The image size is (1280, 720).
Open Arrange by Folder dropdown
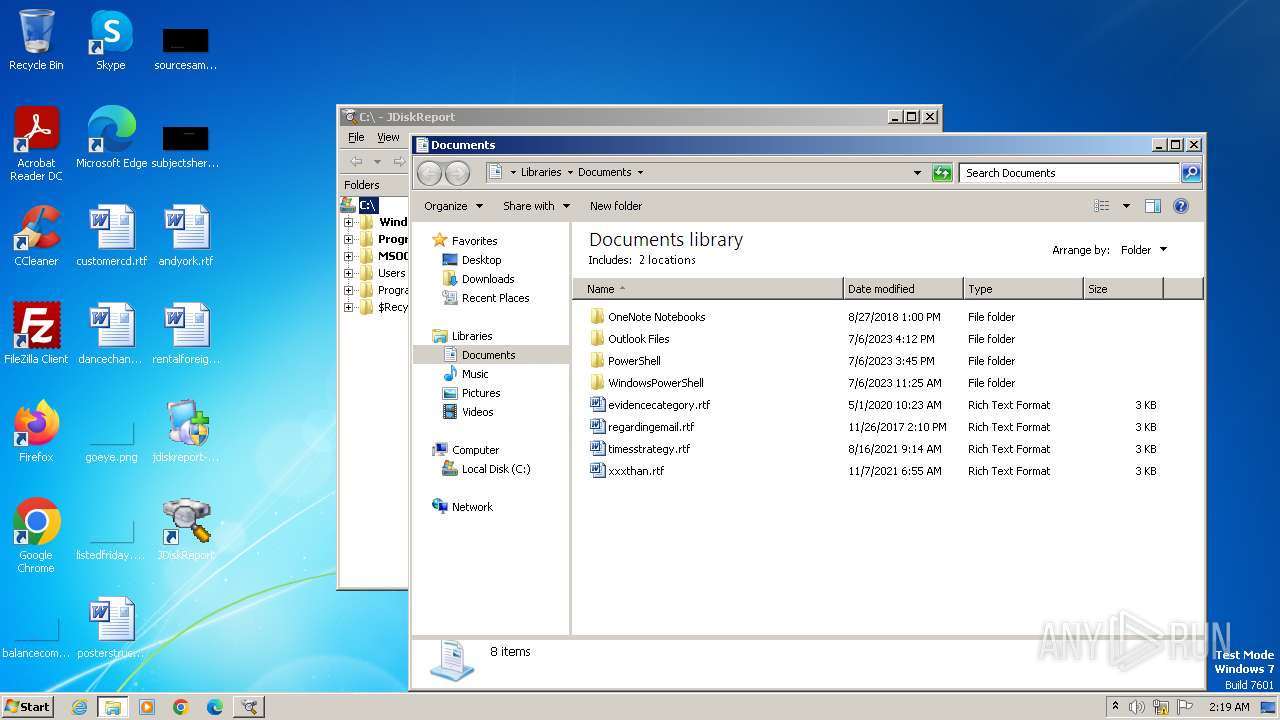1143,250
